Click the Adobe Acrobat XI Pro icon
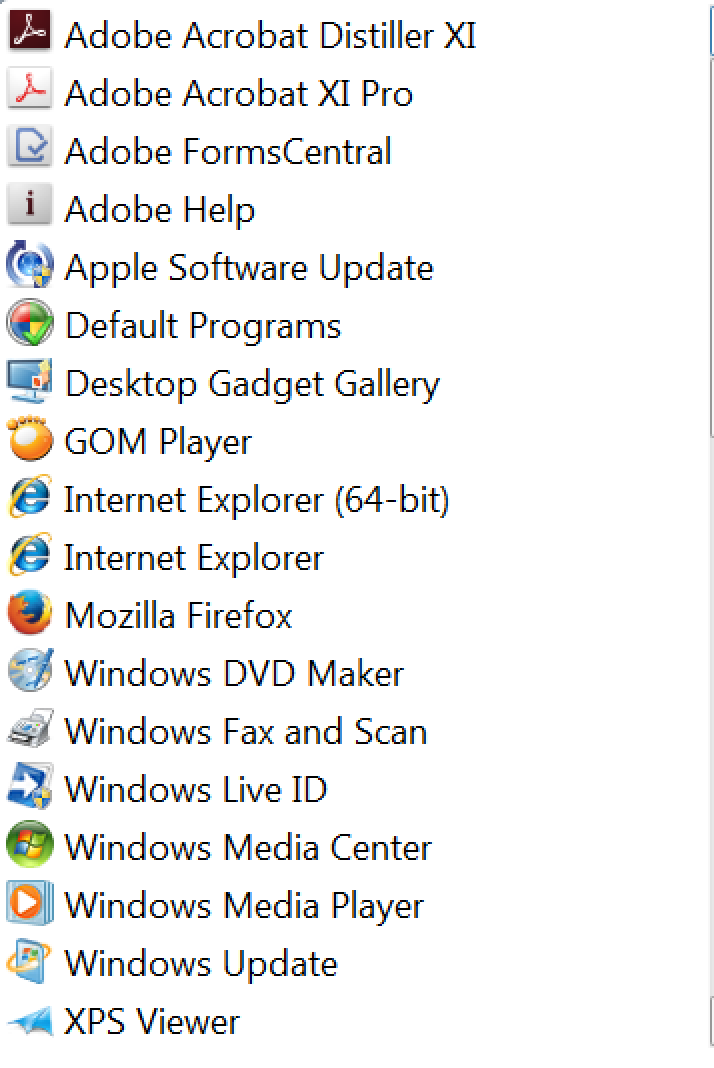The image size is (714, 1068). coord(30,93)
